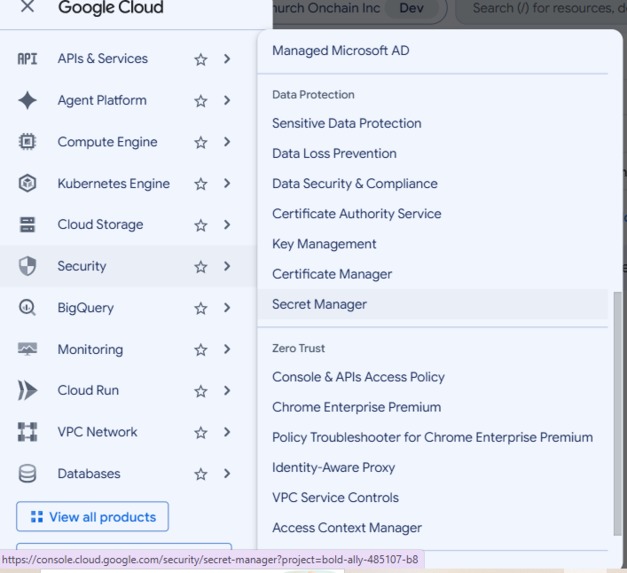The image size is (627, 573).
Task: Expand the APIs & Services submenu chevron
Action: click(x=227, y=59)
